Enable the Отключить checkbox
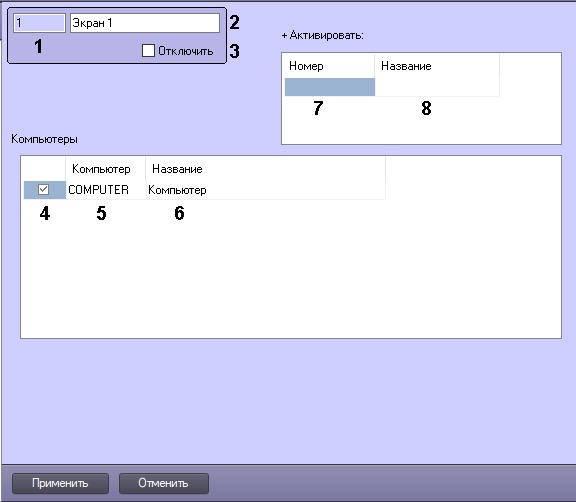This screenshot has width=576, height=502. pos(148,51)
